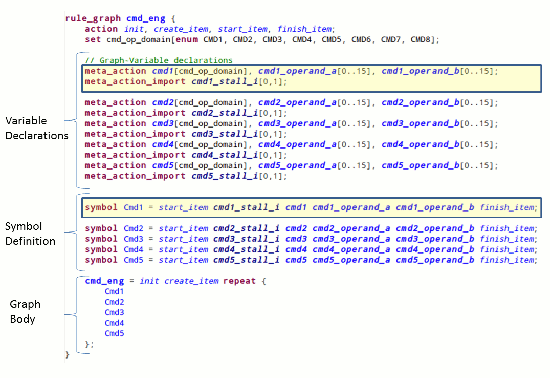Click the "action" keyword
Image resolution: width=550 pixels, height=378 pixels.
pos(101,29)
